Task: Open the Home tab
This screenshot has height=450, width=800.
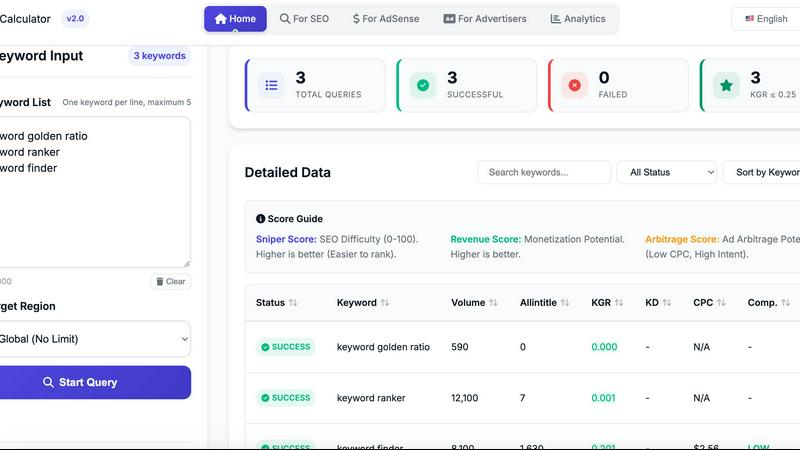Action: click(235, 19)
